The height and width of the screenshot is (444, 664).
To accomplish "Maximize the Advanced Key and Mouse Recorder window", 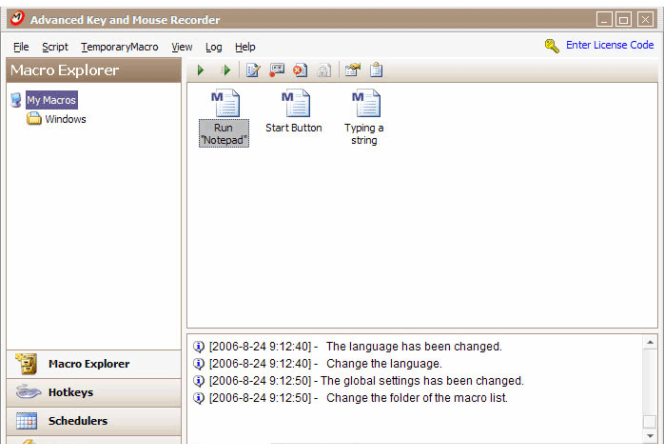I will click(x=624, y=19).
